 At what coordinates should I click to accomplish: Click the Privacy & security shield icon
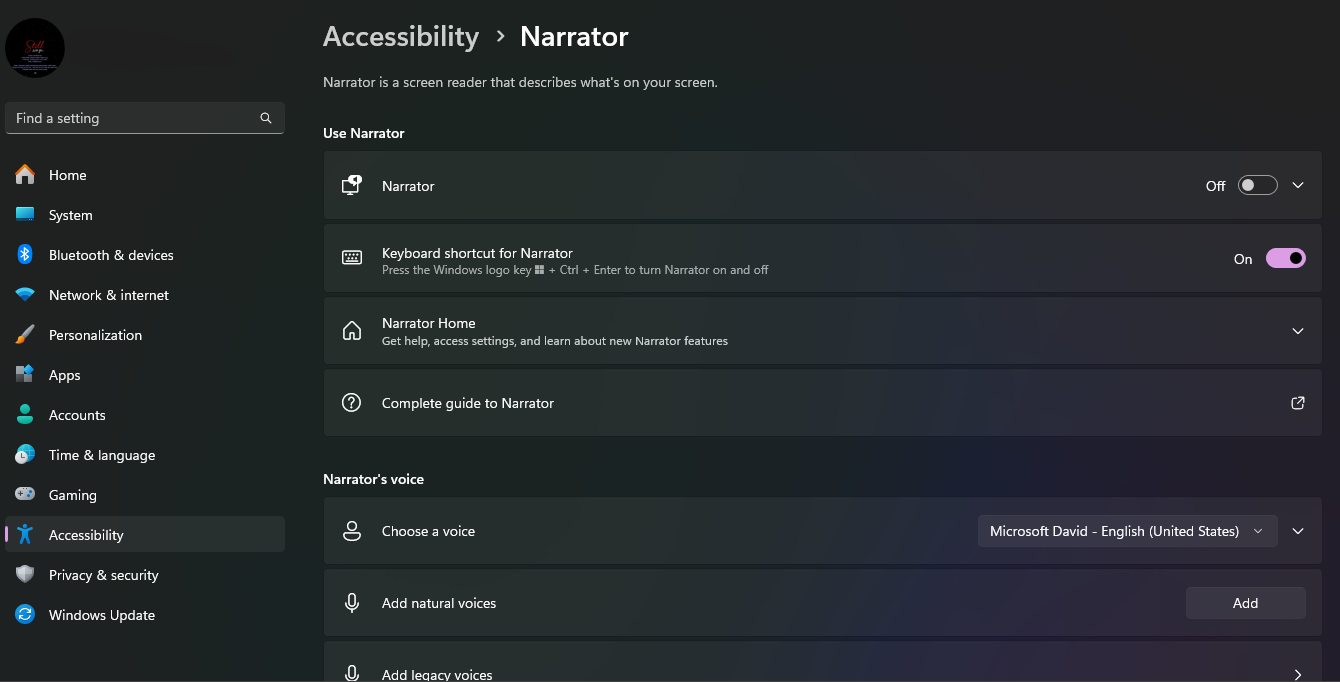25,575
